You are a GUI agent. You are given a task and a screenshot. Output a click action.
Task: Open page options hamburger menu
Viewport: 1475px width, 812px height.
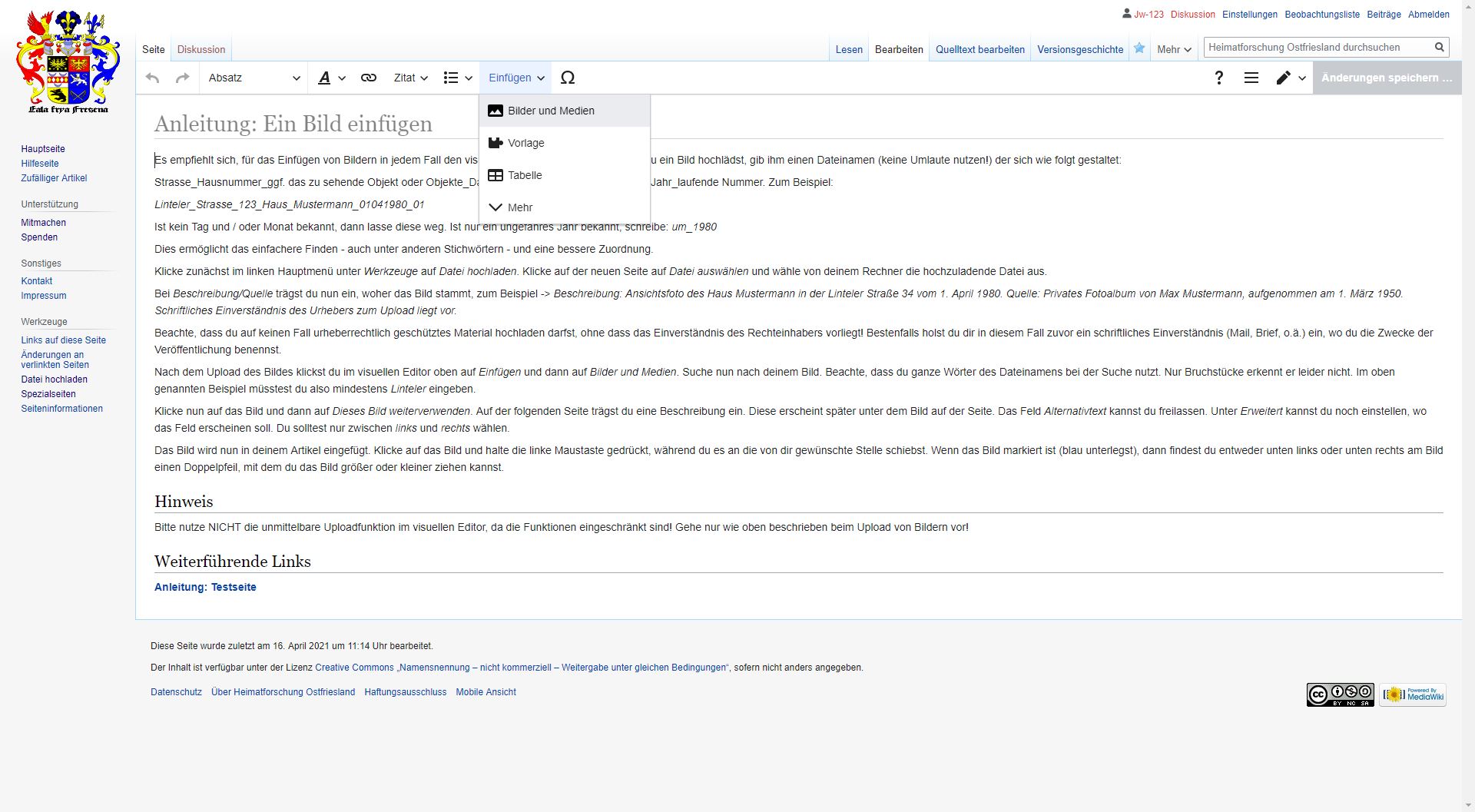click(1251, 78)
